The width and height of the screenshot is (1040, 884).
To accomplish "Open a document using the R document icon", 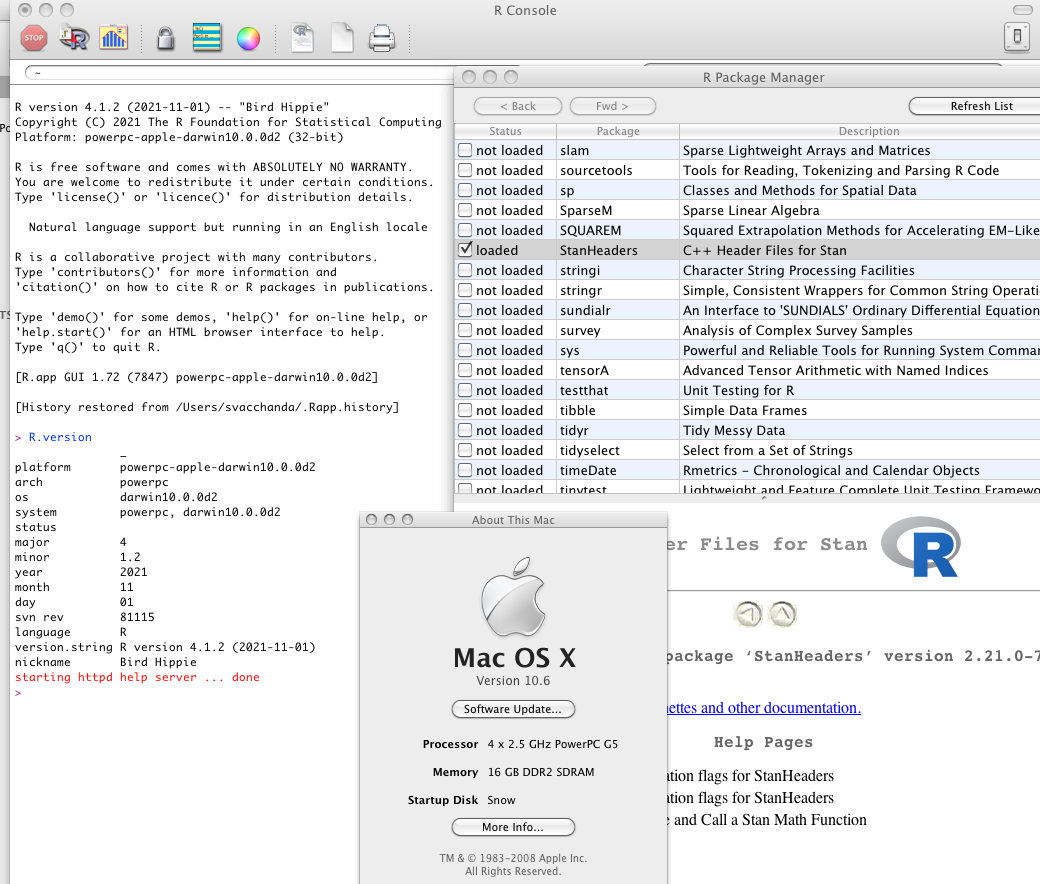I will pos(303,39).
